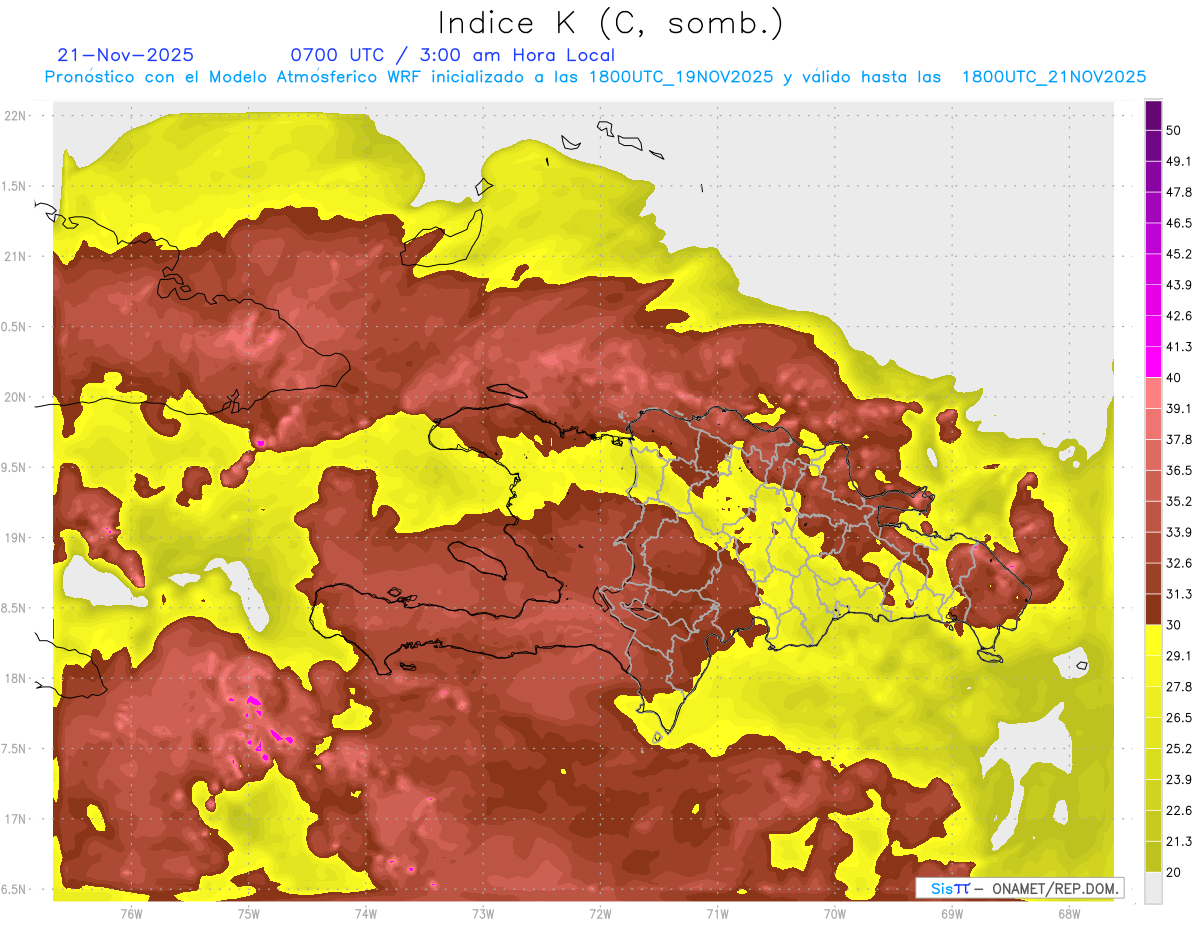Click the '75W' longitude label
Screen dimensions: 1200x927
[x=248, y=914]
